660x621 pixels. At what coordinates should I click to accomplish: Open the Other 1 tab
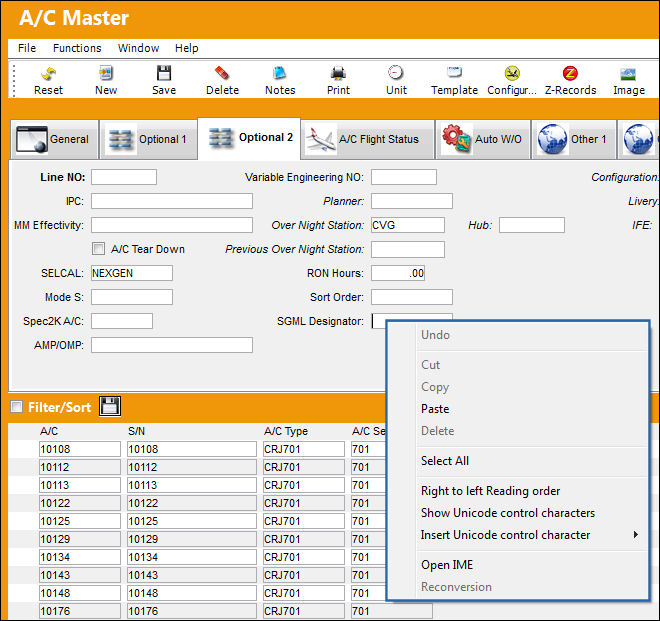[574, 139]
